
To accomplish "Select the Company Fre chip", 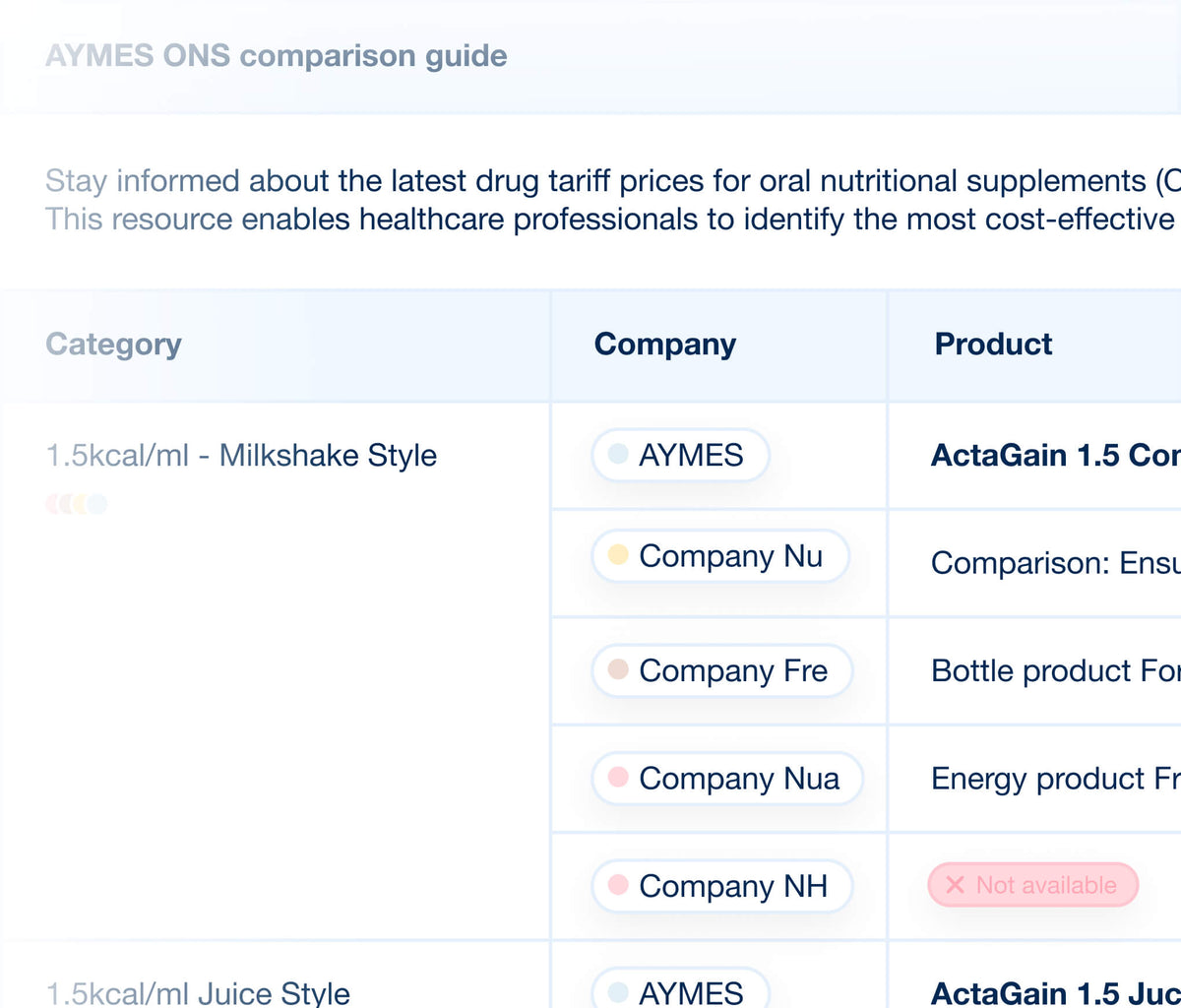I will tap(722, 670).
